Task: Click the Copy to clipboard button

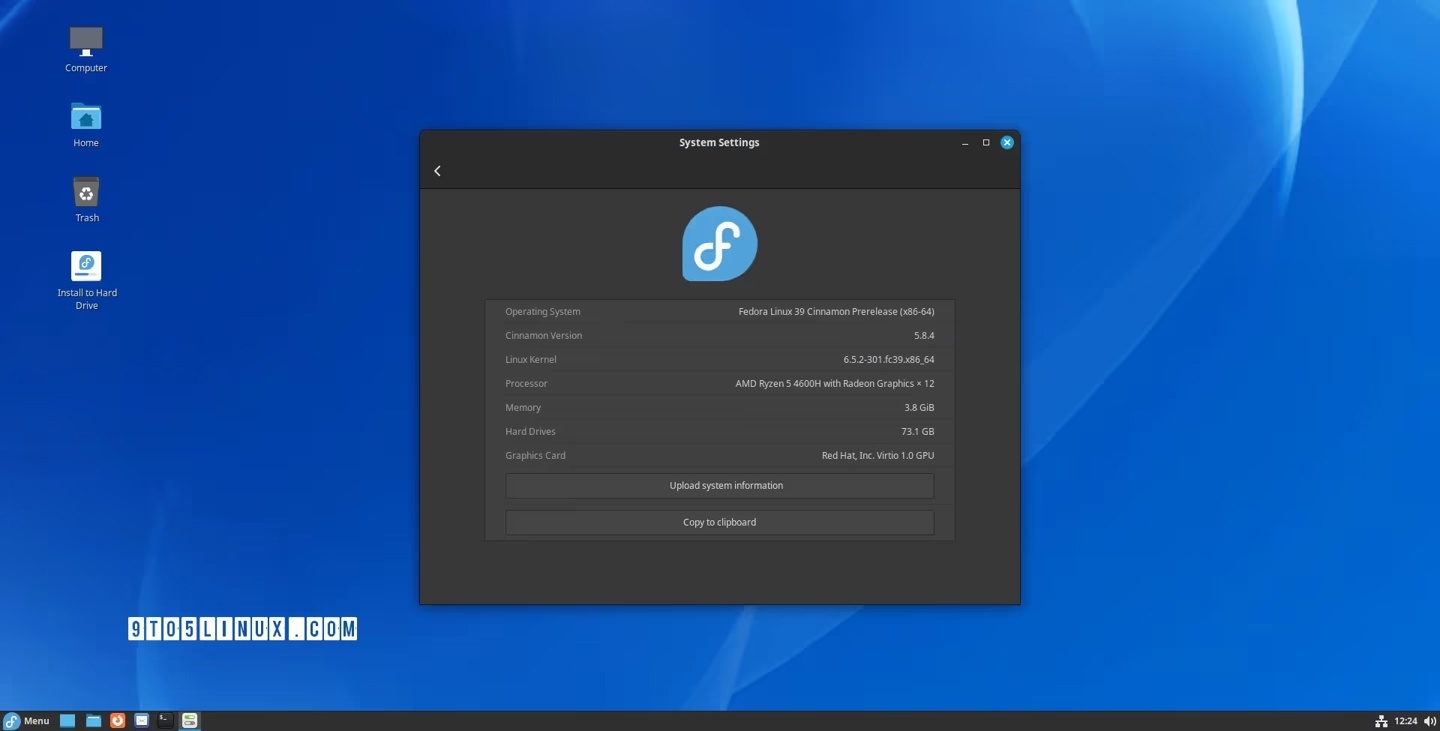Action: point(720,522)
